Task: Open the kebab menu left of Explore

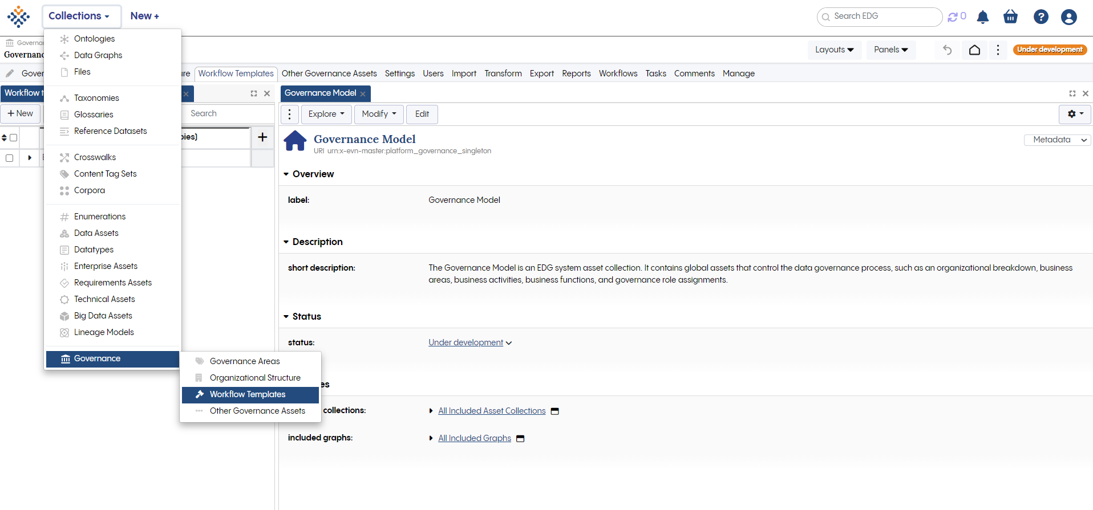Action: (x=289, y=114)
